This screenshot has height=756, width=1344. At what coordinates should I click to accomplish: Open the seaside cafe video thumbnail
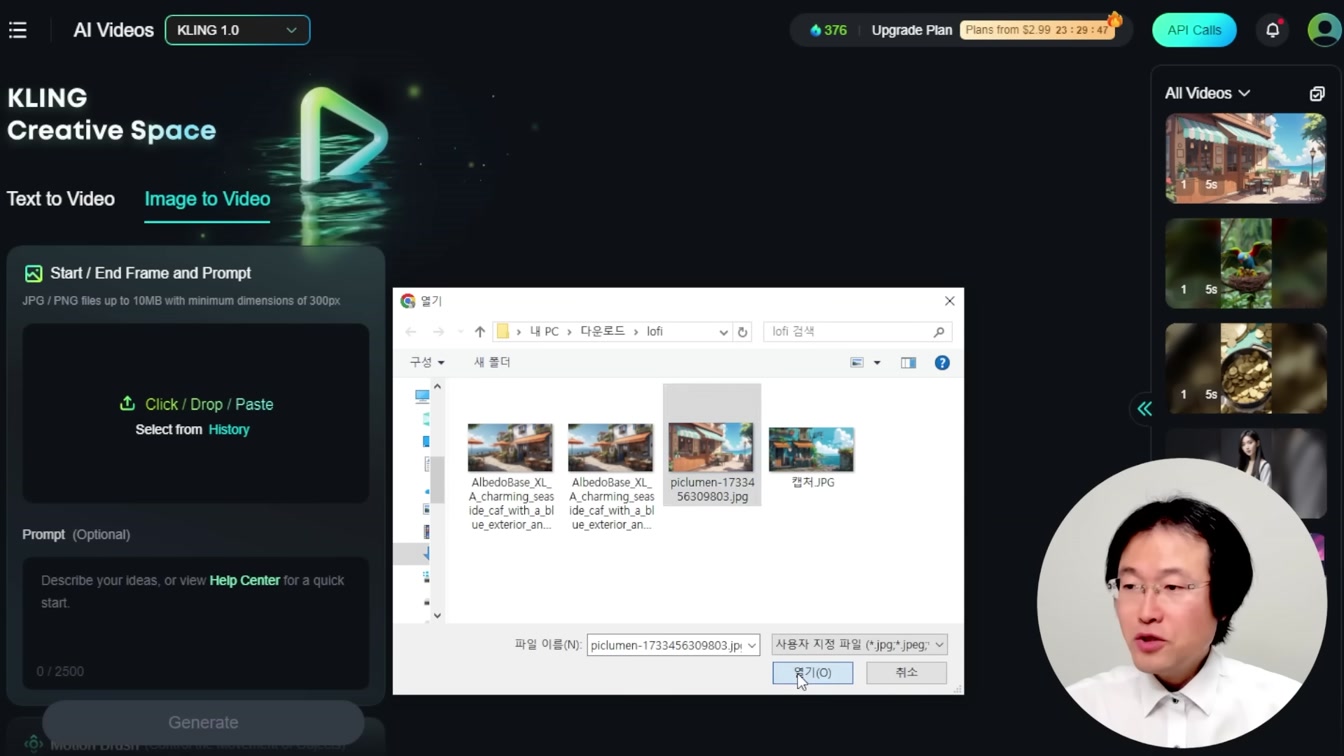tap(1246, 158)
